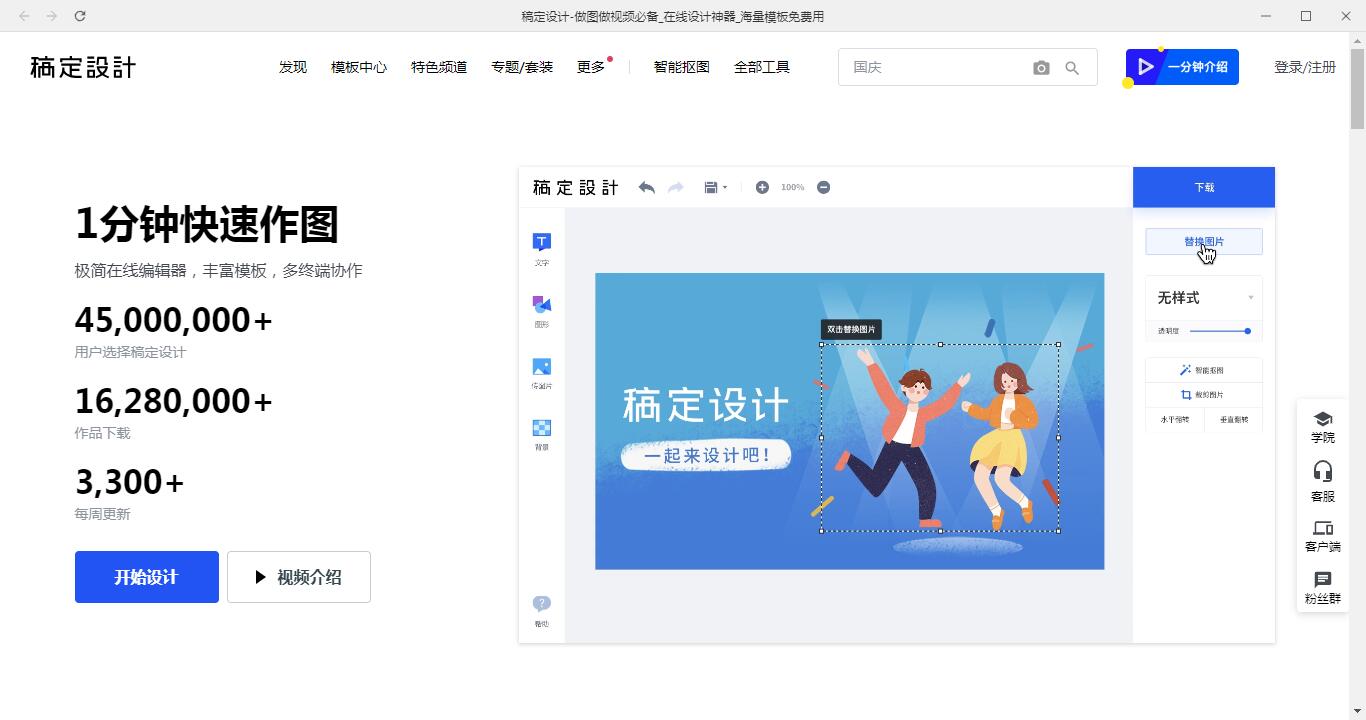Open the 模板中心 menu
This screenshot has width=1366, height=720.
[359, 67]
